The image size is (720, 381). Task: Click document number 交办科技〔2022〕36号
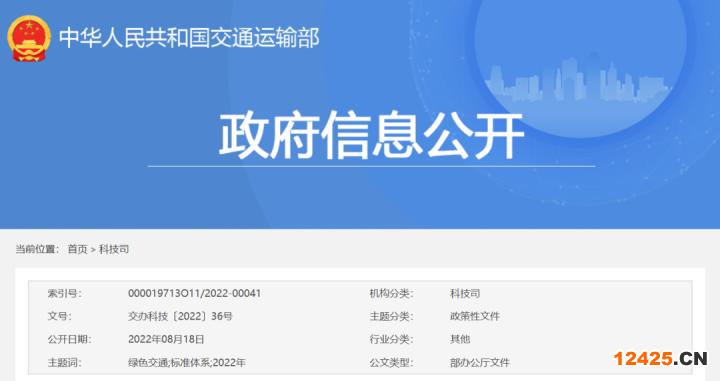click(x=180, y=316)
